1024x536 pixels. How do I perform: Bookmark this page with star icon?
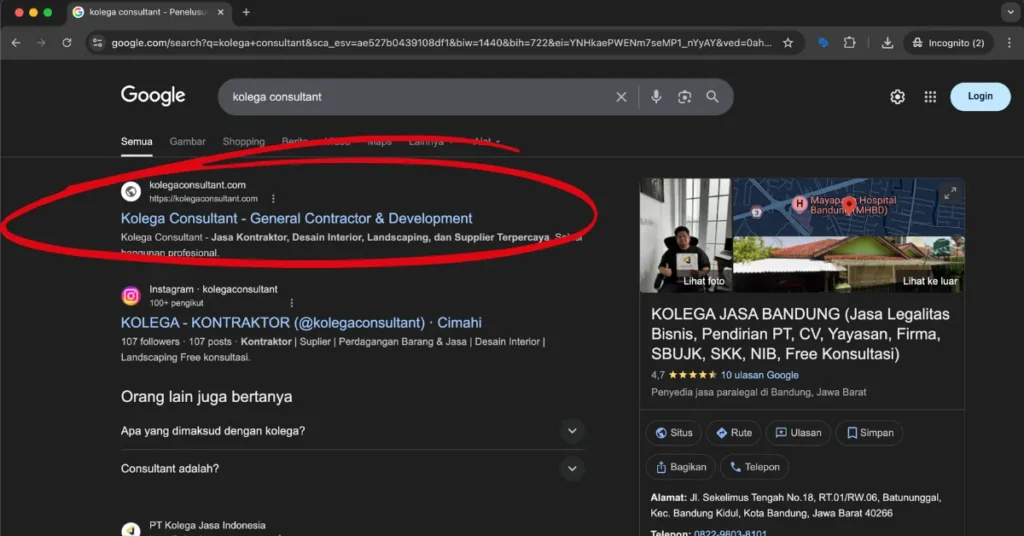788,43
